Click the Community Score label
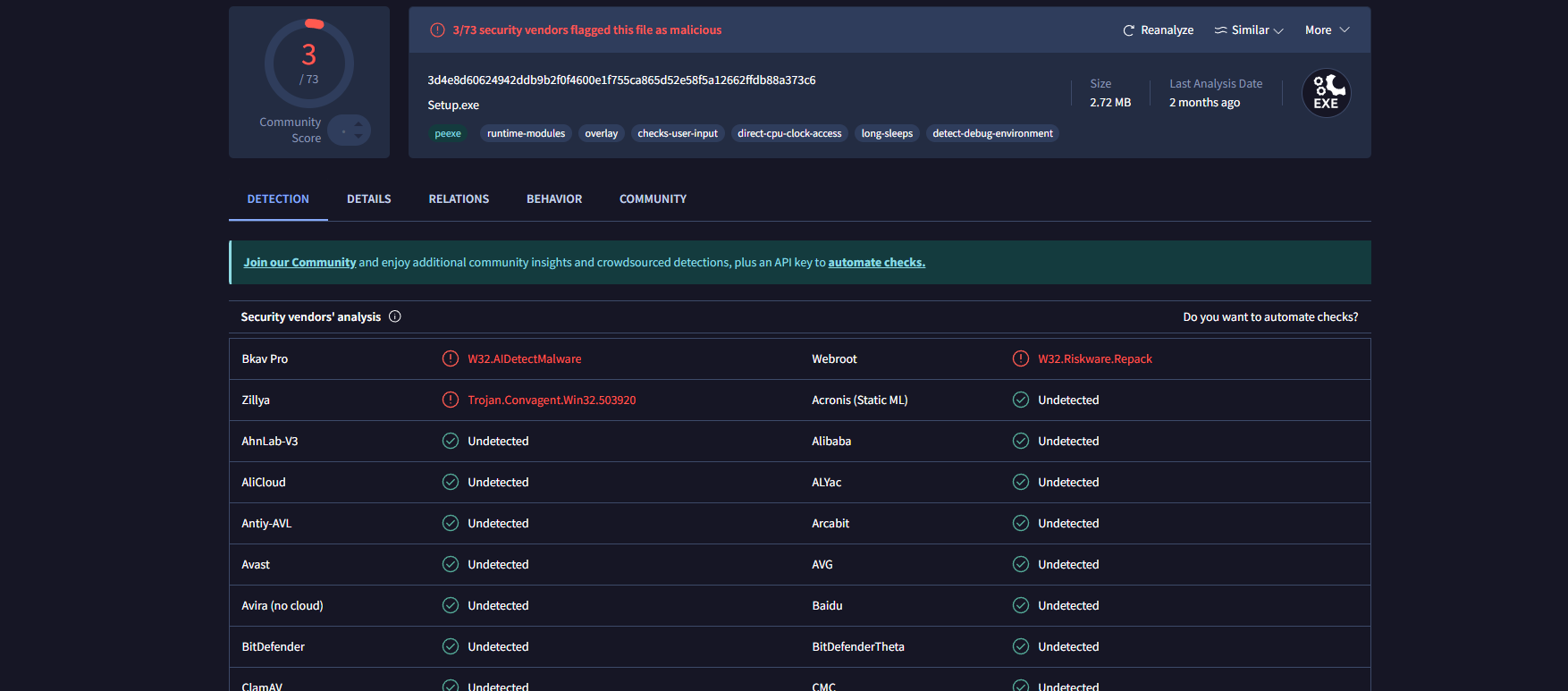The image size is (1568, 691). [x=291, y=131]
